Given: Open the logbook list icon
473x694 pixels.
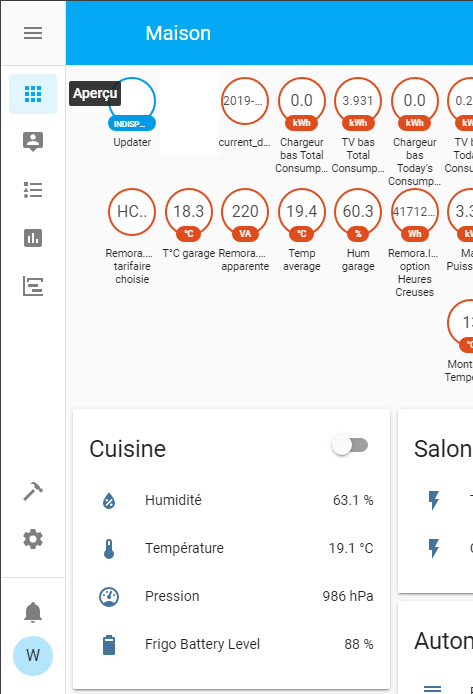Looking at the screenshot, I should pos(33,190).
